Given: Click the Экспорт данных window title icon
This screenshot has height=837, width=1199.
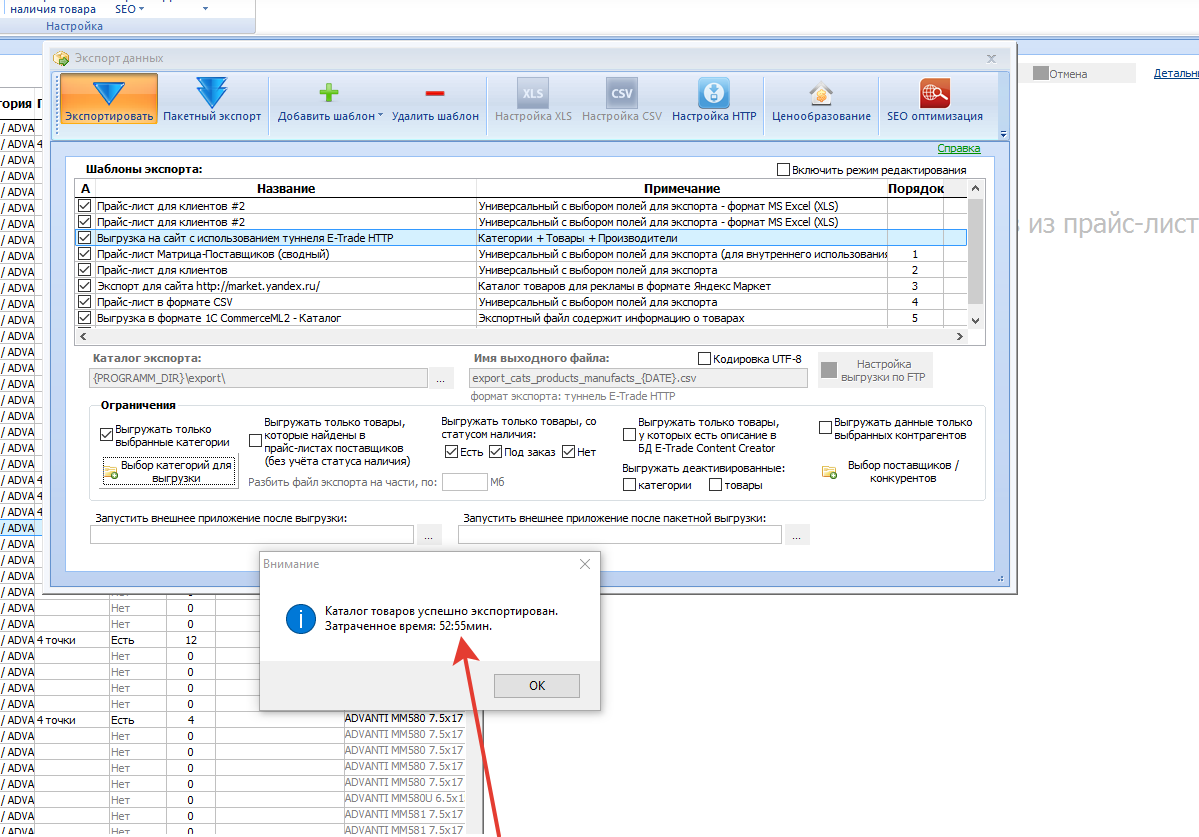Looking at the screenshot, I should point(61,58).
